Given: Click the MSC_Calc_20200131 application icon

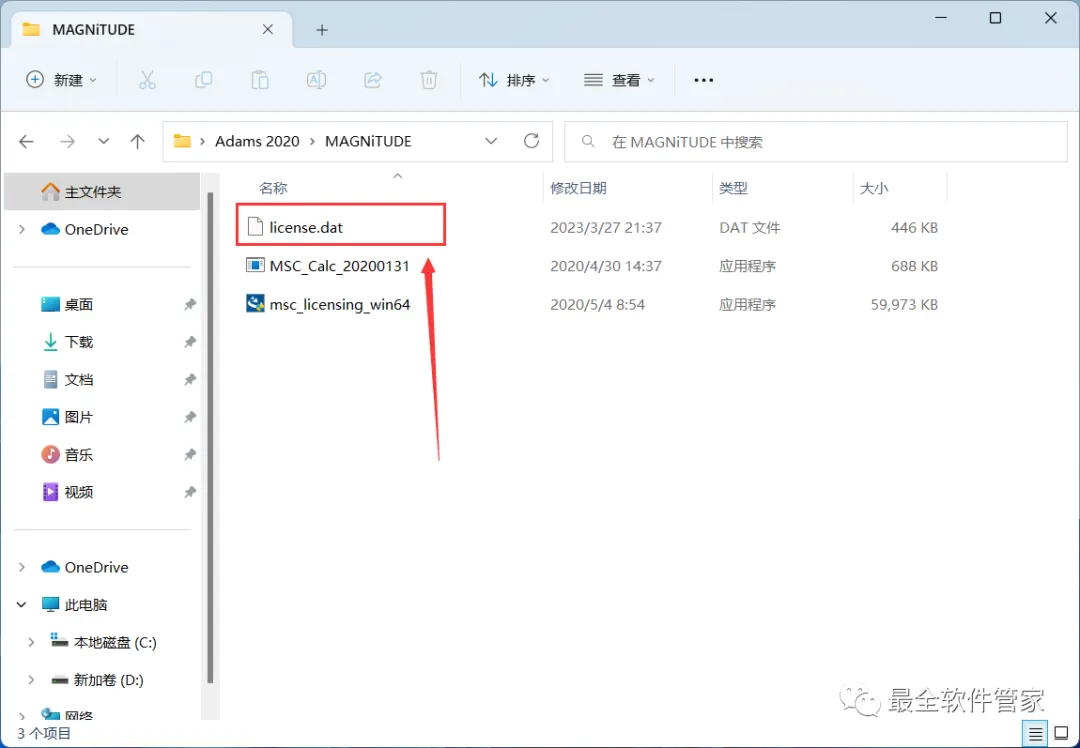Looking at the screenshot, I should click(255, 265).
